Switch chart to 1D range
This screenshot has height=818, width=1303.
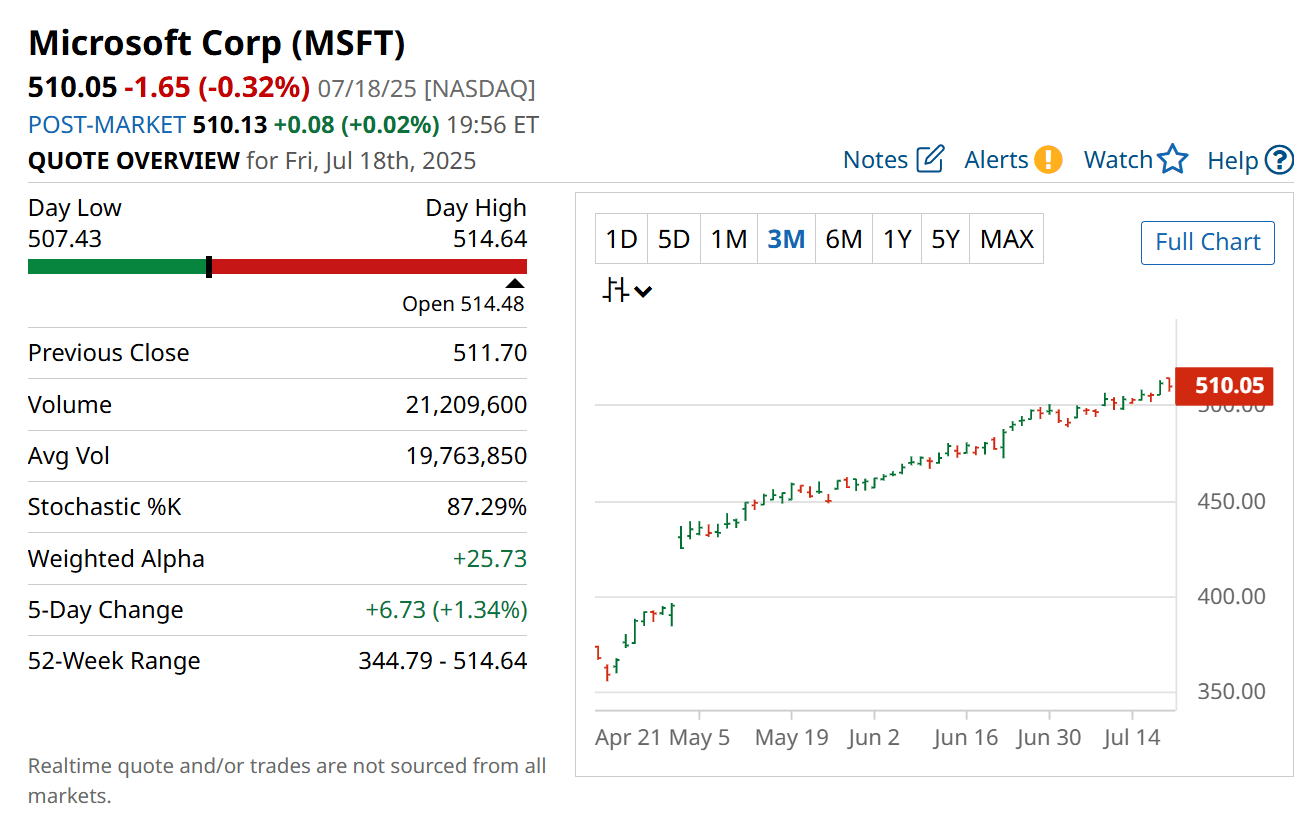point(621,239)
